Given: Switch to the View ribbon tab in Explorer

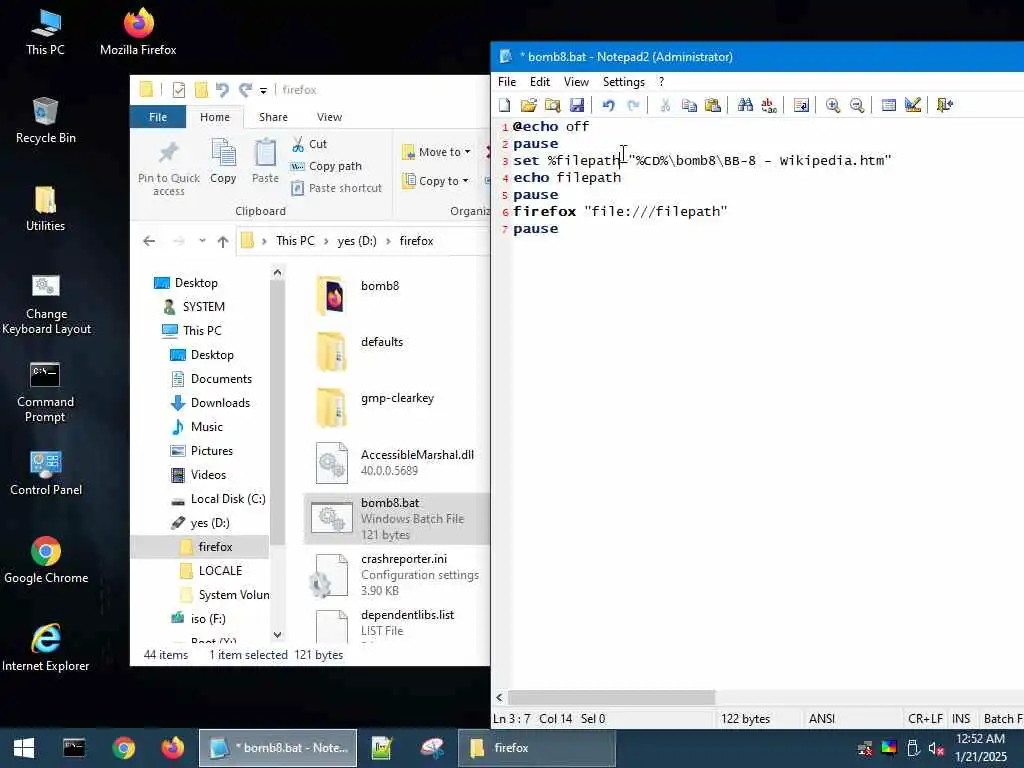Looking at the screenshot, I should [x=329, y=117].
